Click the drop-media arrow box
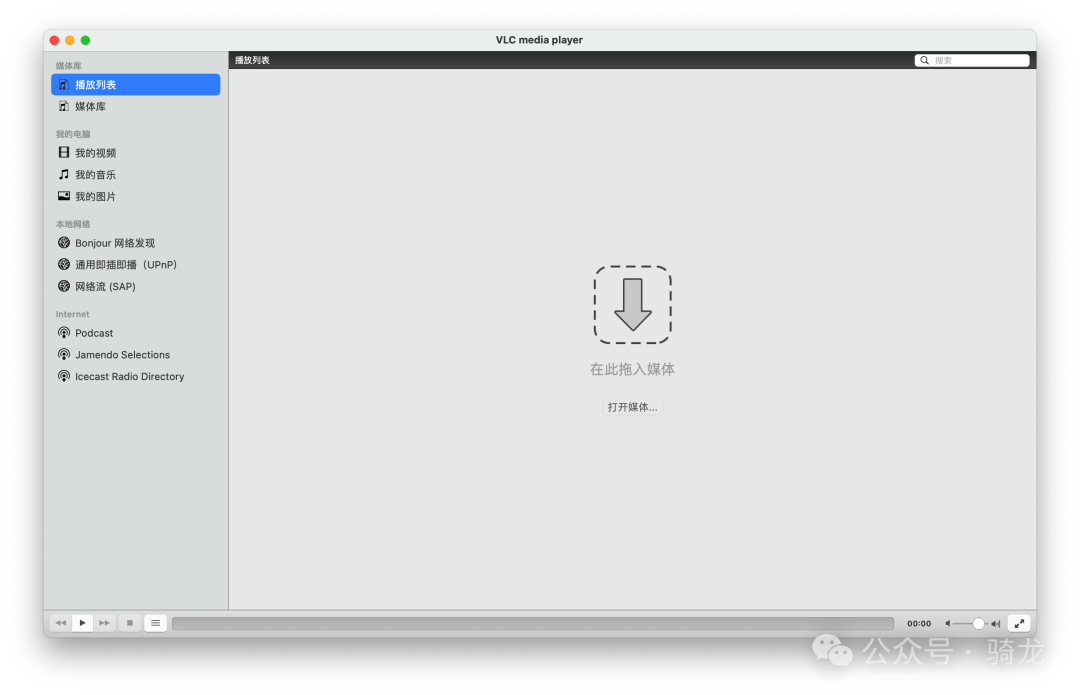The height and width of the screenshot is (695, 1080). [x=632, y=304]
